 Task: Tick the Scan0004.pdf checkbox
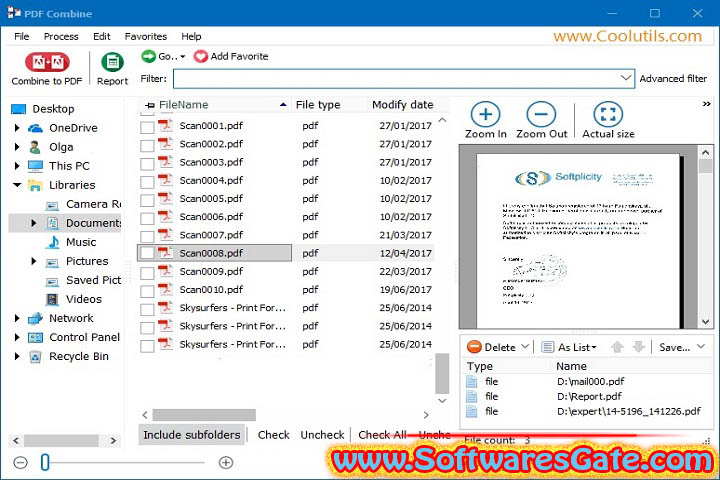click(x=147, y=182)
